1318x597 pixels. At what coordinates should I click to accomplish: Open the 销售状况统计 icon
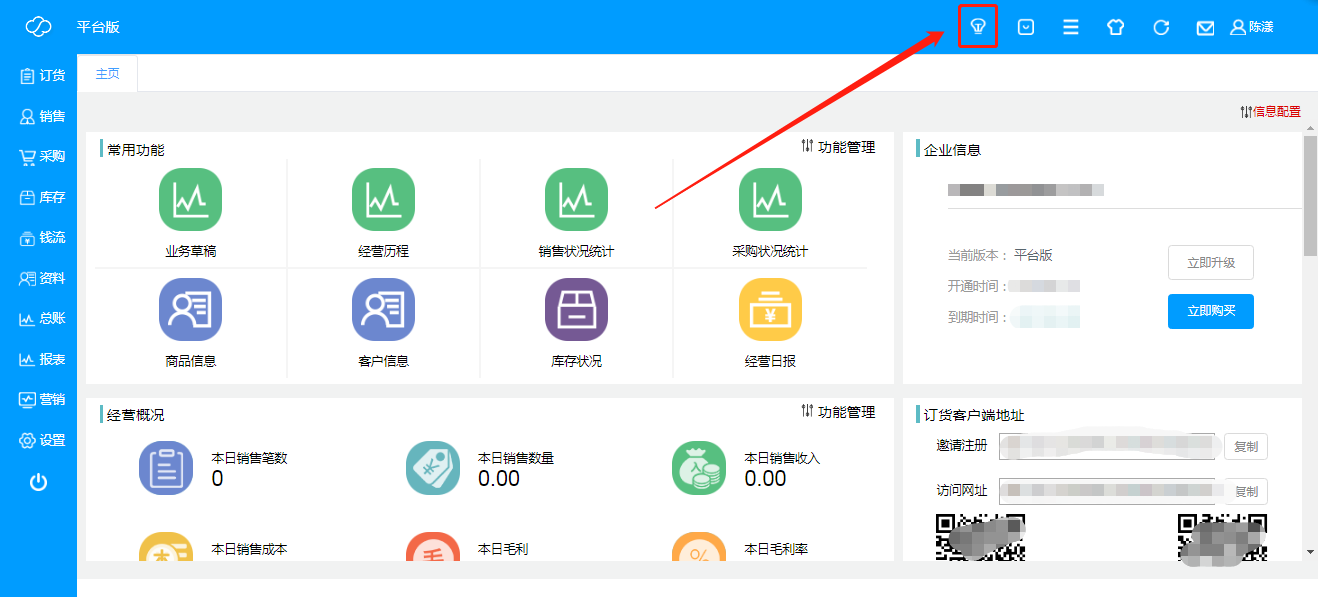point(576,200)
